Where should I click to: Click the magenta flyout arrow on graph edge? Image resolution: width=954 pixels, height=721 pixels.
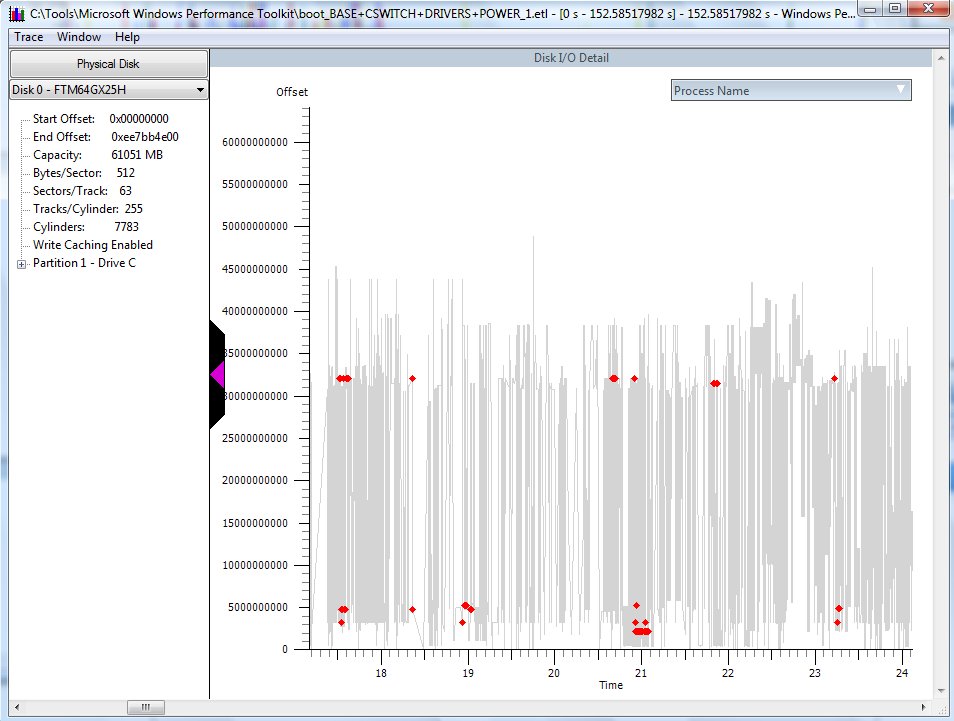pyautogui.click(x=218, y=374)
